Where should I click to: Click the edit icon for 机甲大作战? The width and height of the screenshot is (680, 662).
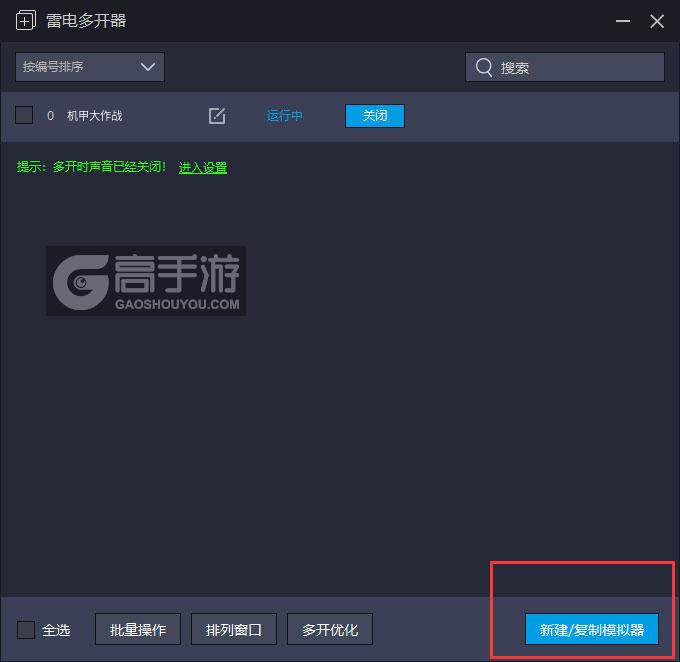coord(217,116)
